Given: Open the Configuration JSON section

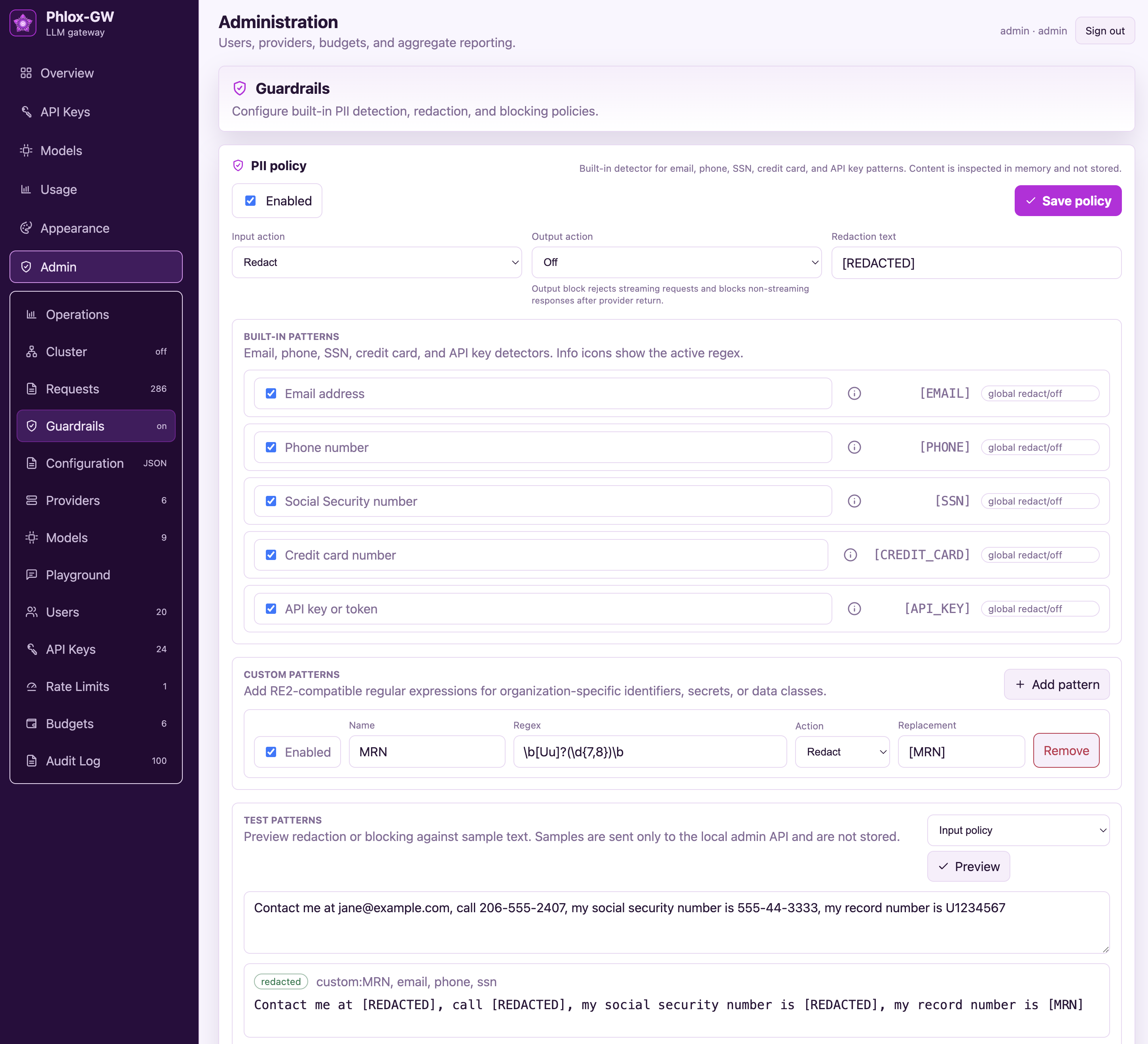Looking at the screenshot, I should (96, 463).
